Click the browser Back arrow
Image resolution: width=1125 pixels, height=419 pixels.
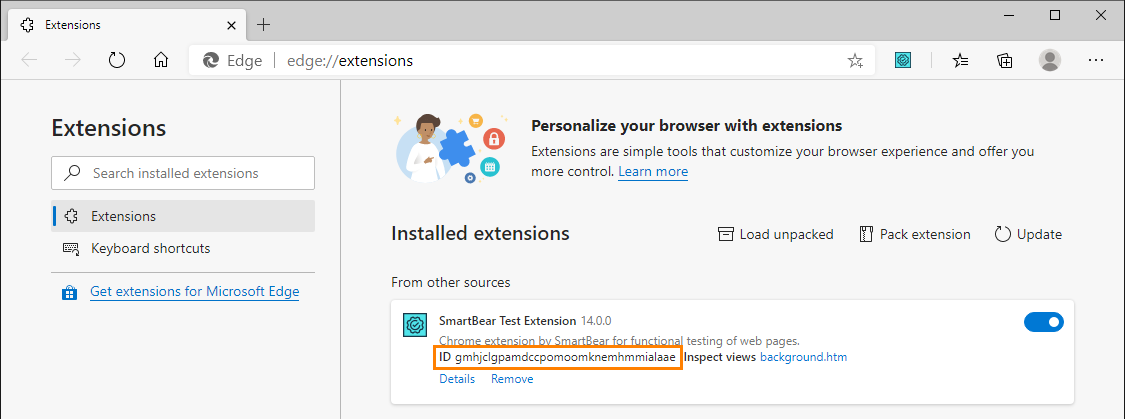coord(29,60)
